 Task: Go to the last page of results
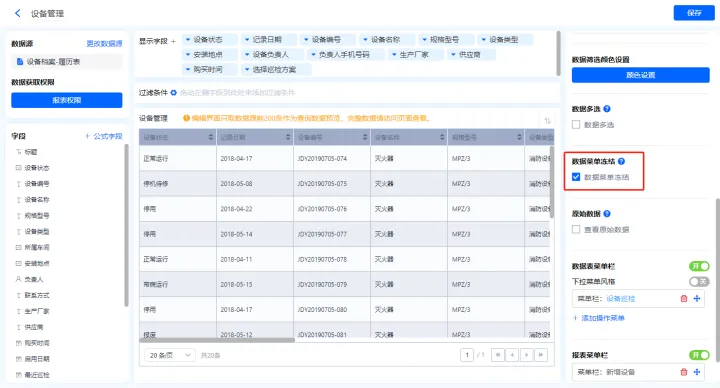pos(541,355)
